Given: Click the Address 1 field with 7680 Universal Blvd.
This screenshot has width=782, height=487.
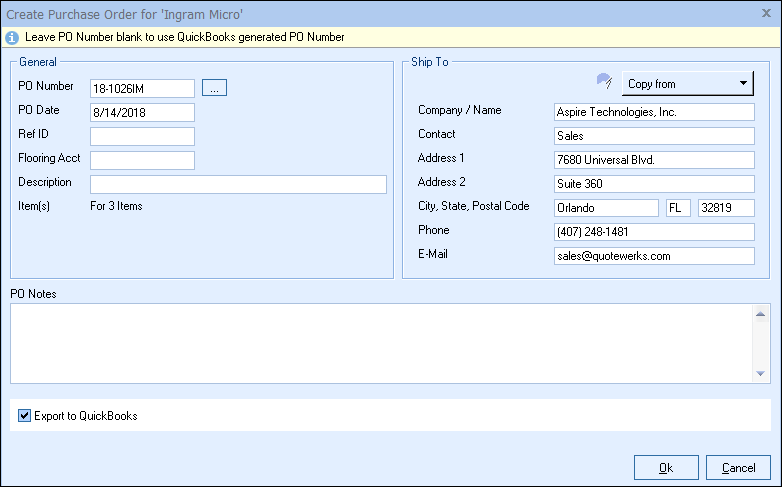Looking at the screenshot, I should [654, 160].
